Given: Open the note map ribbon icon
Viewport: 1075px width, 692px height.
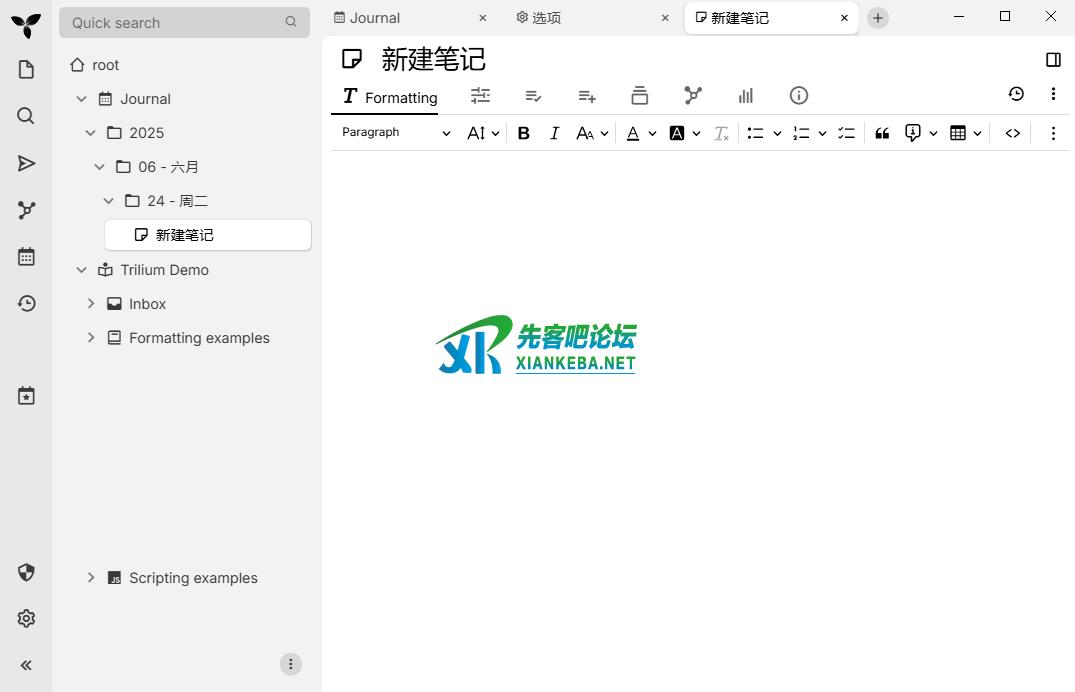Looking at the screenshot, I should pos(693,95).
